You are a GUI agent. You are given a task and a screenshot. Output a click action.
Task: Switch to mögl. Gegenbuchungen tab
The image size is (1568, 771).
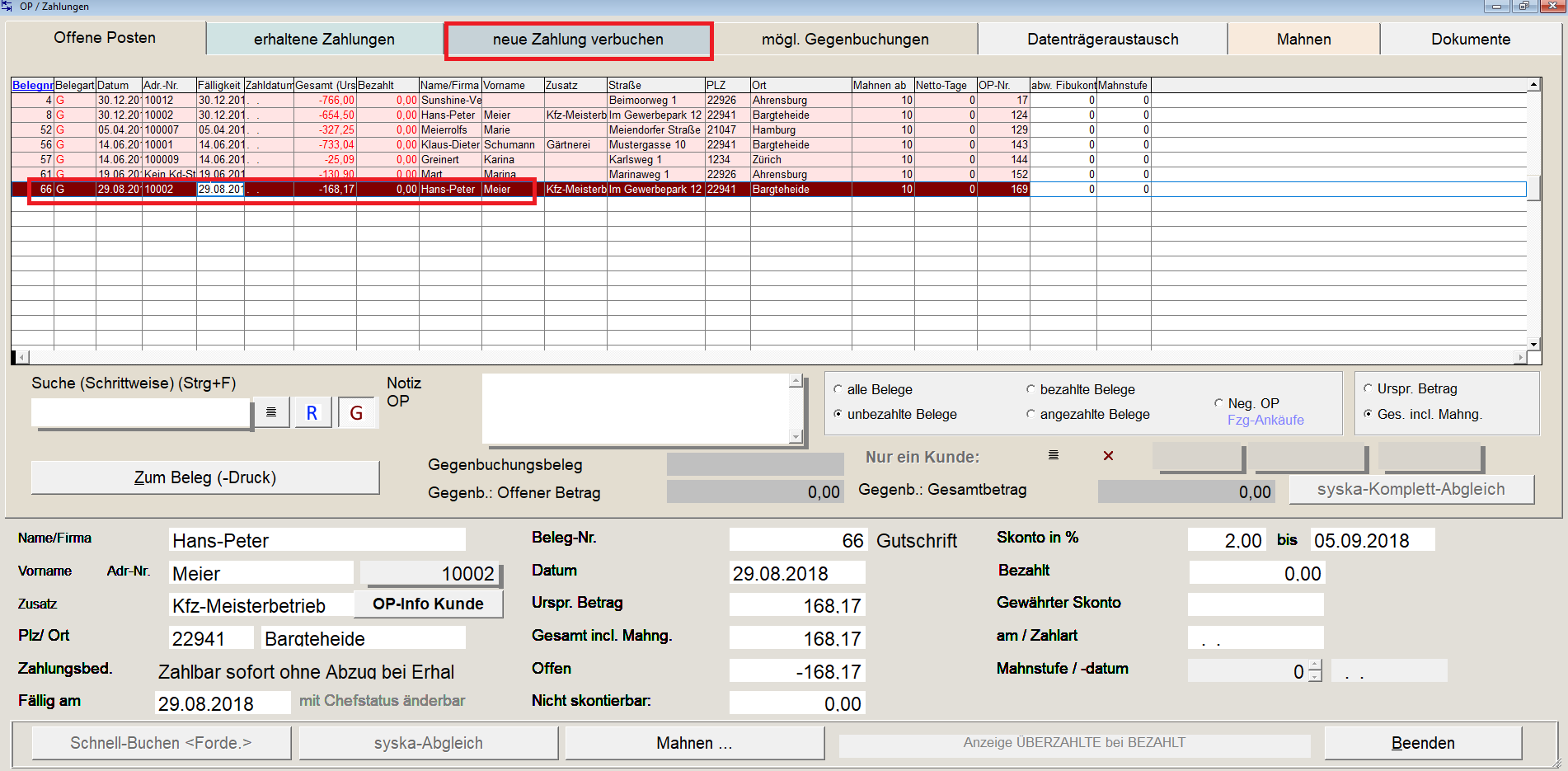click(845, 39)
